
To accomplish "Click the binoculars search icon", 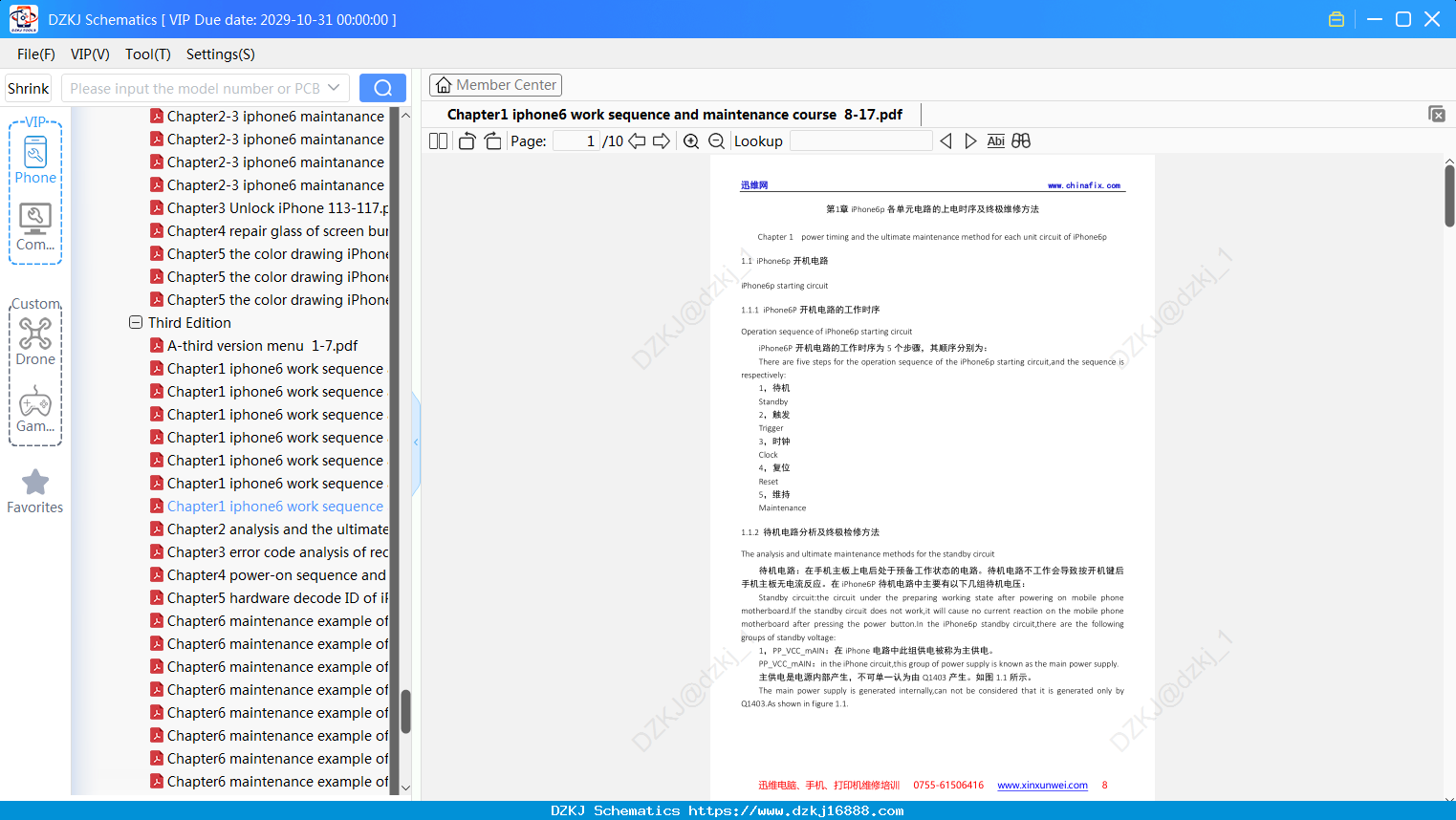I will pyautogui.click(x=1021, y=141).
